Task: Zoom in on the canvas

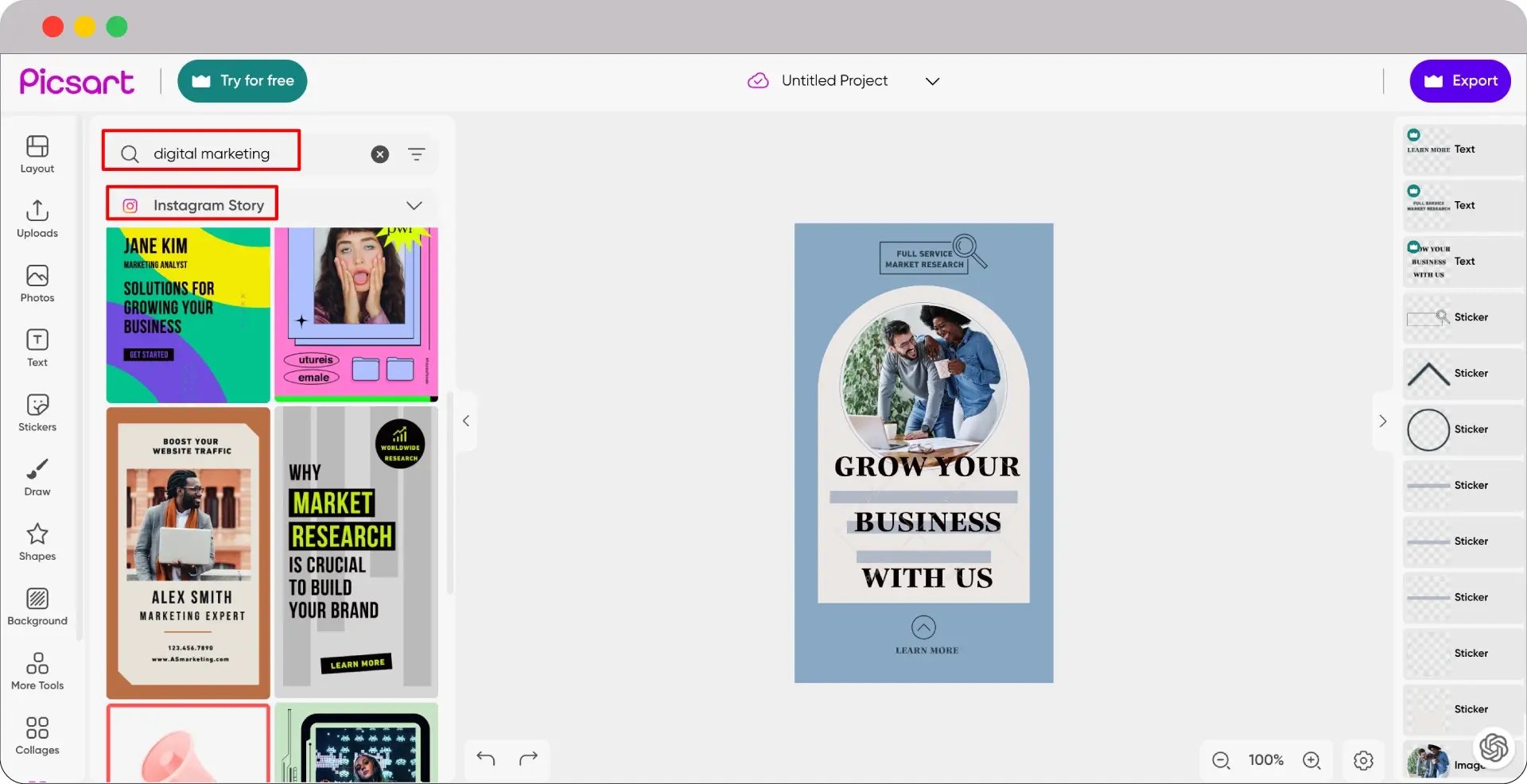Action: (1311, 760)
